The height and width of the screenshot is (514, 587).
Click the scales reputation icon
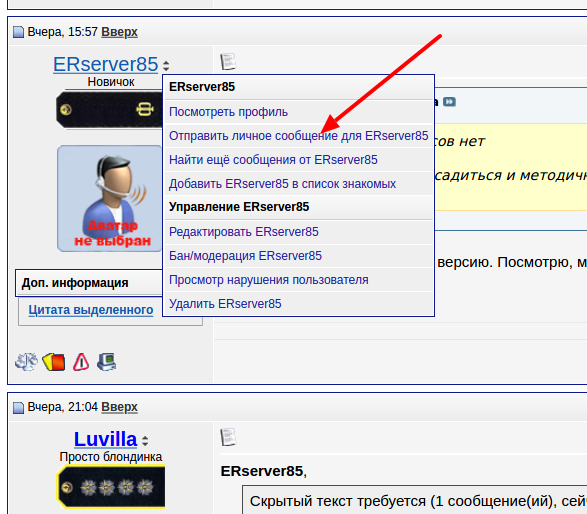pos(26,362)
